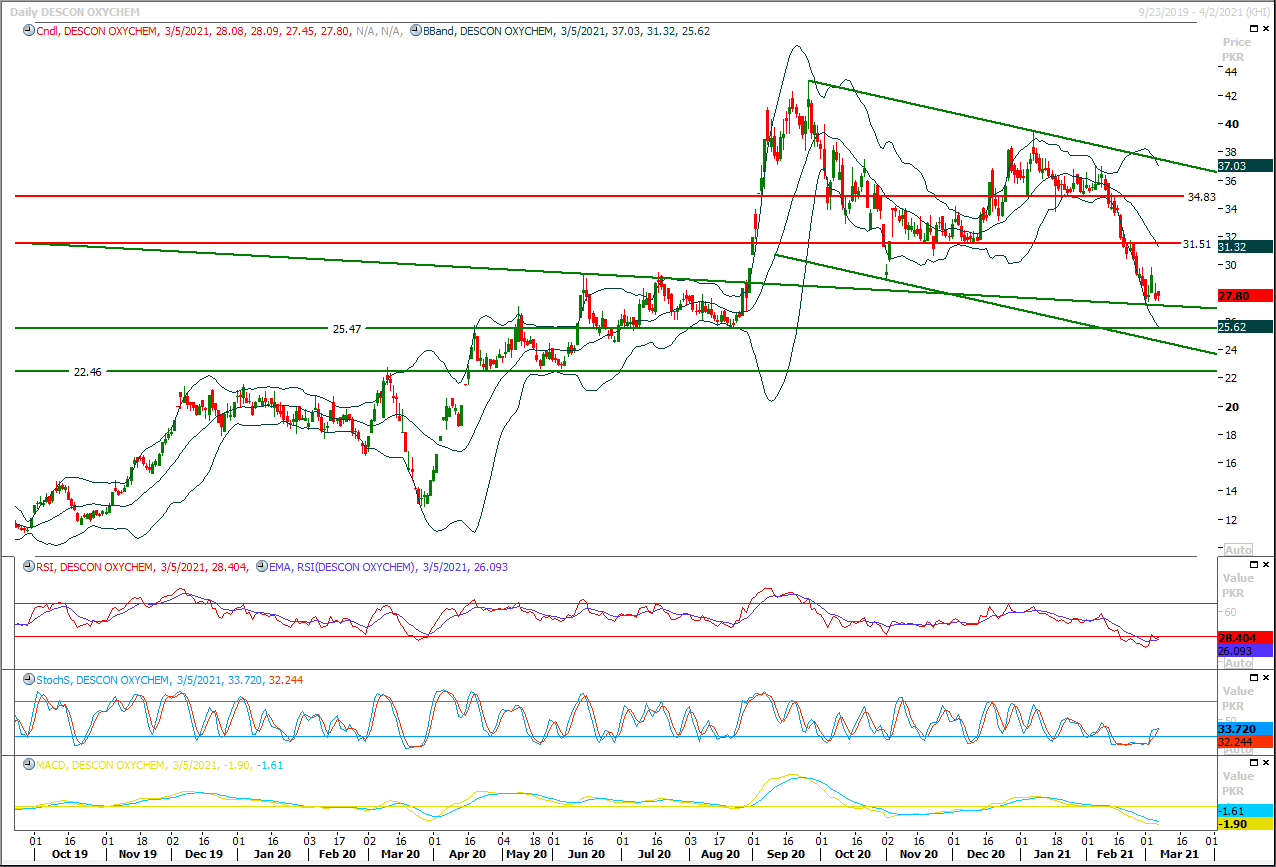Click the clock icon beside Cndl legend
This screenshot has height=867, width=1276.
click(27, 31)
